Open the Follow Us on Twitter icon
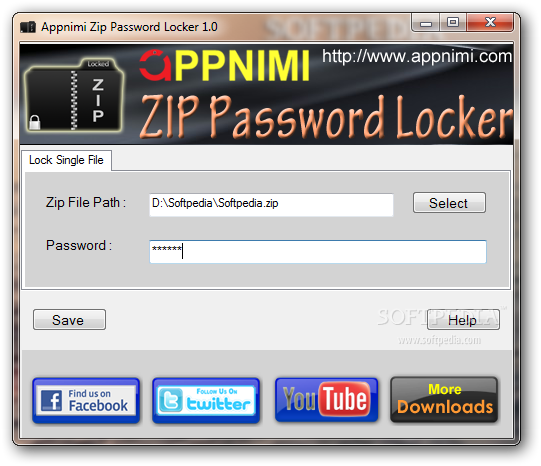The height and width of the screenshot is (466, 541). coord(206,400)
